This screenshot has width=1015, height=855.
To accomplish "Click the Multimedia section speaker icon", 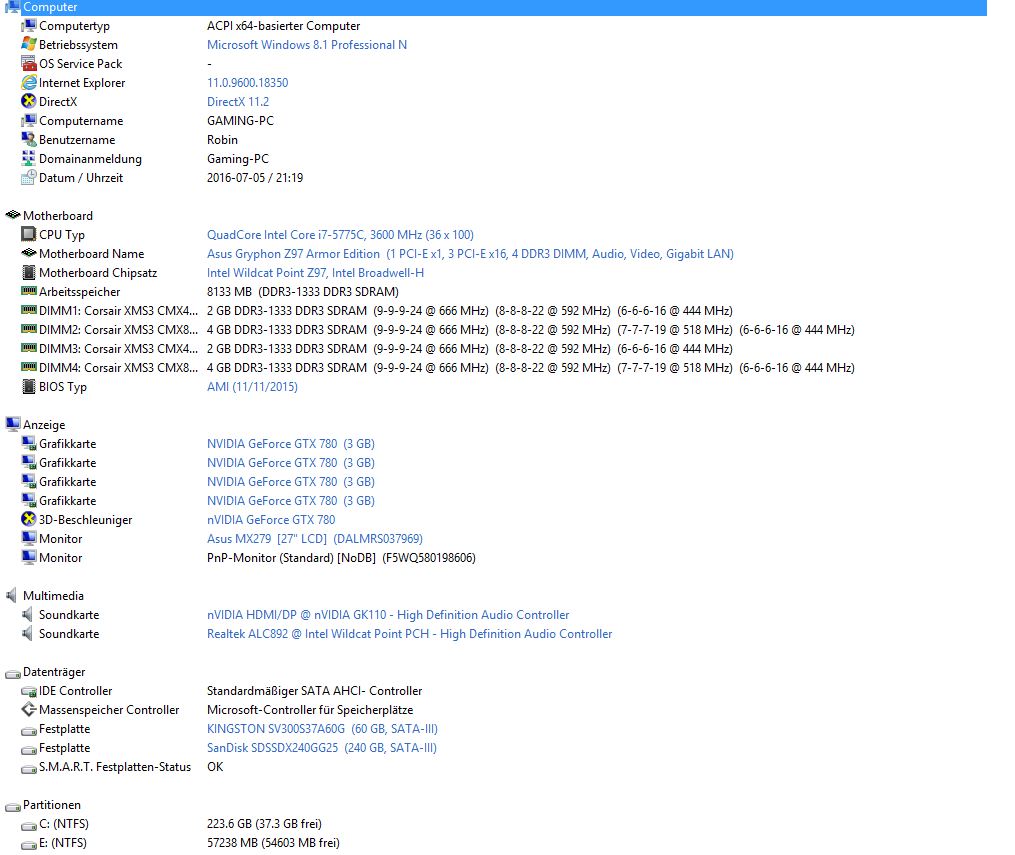I will pos(12,595).
